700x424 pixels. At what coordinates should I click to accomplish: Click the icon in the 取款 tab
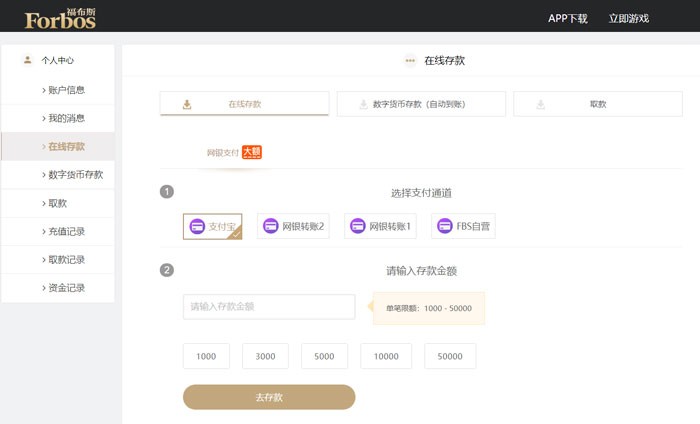pos(540,104)
